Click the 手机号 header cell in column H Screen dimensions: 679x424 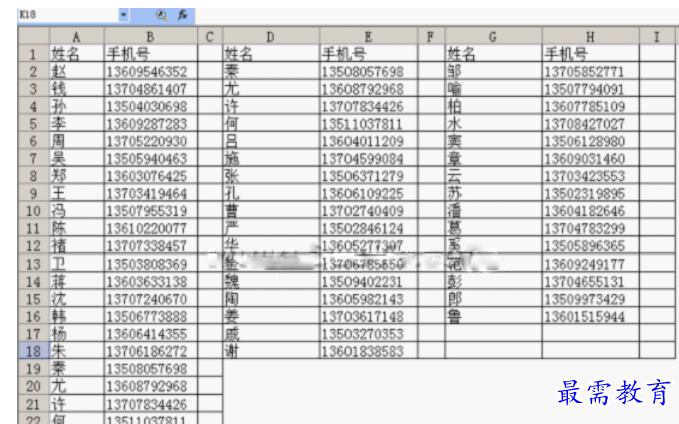(591, 54)
